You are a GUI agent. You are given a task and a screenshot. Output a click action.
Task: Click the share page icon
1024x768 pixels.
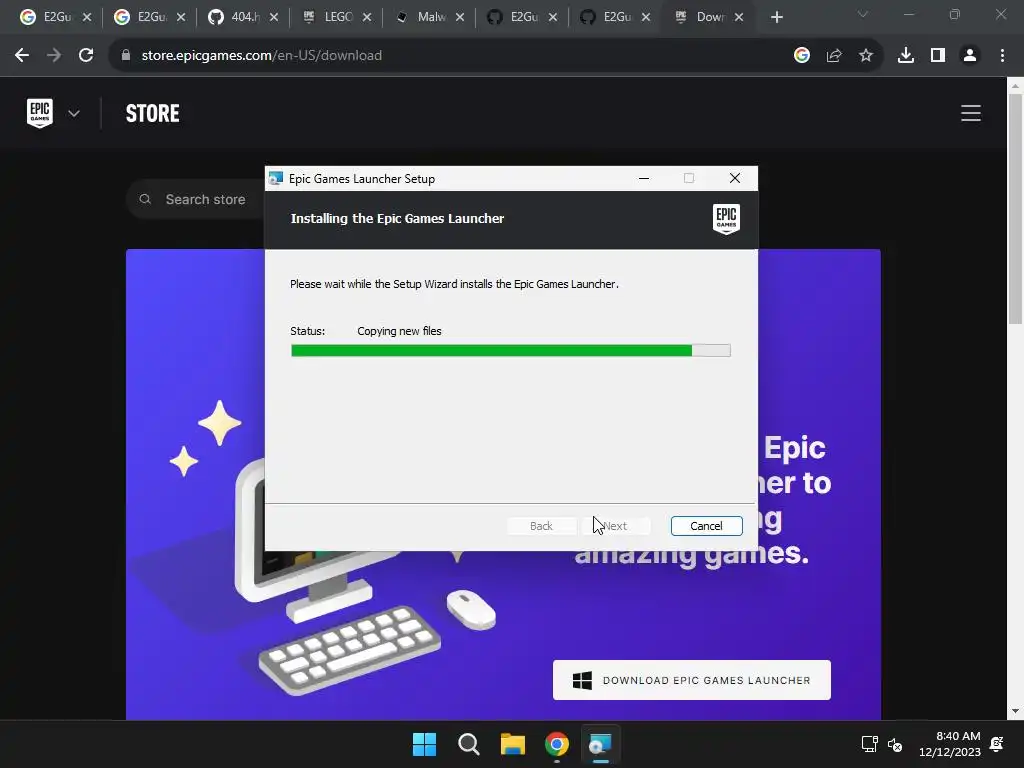pyautogui.click(x=834, y=56)
